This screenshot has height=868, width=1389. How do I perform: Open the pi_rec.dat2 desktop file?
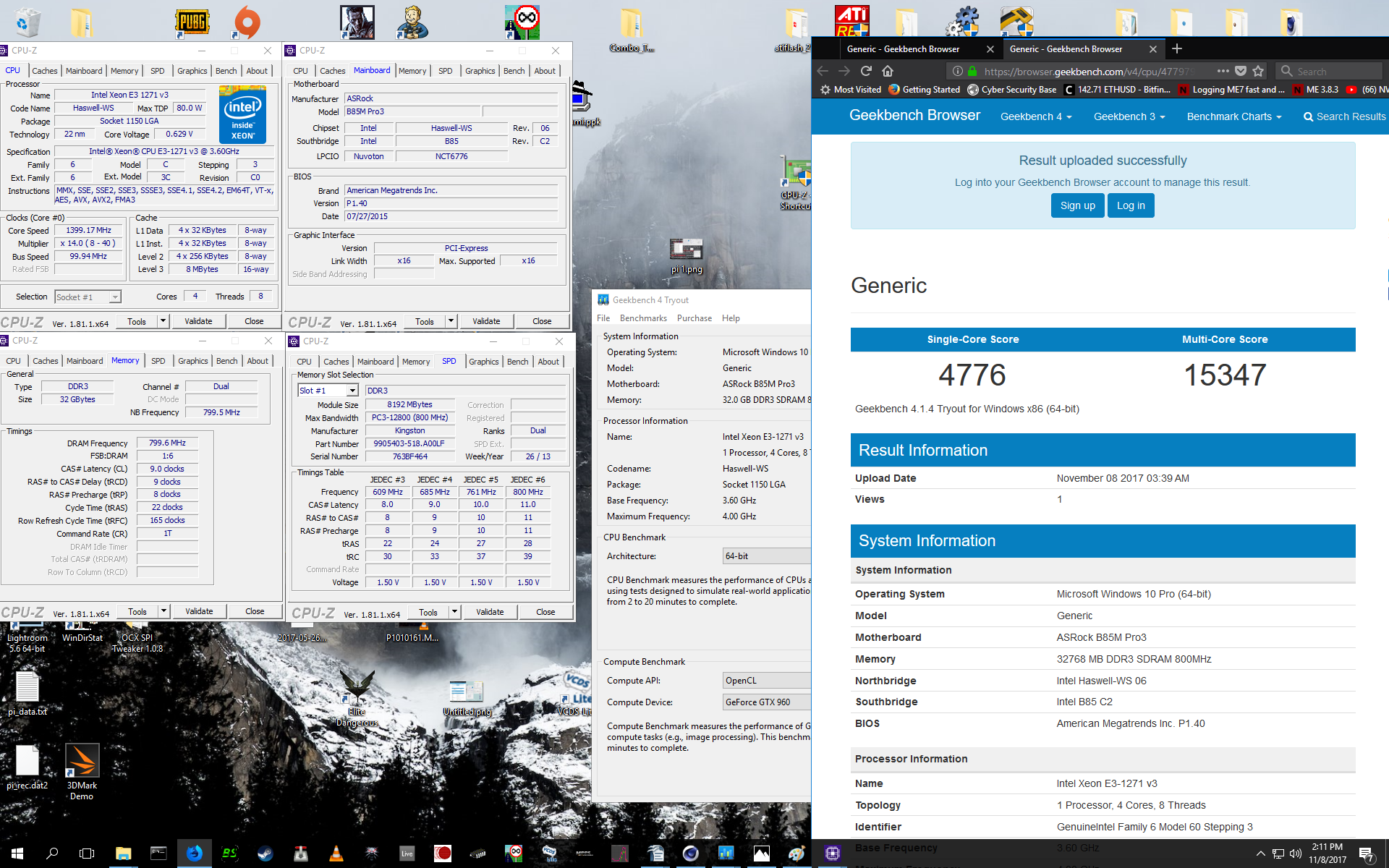(x=27, y=767)
